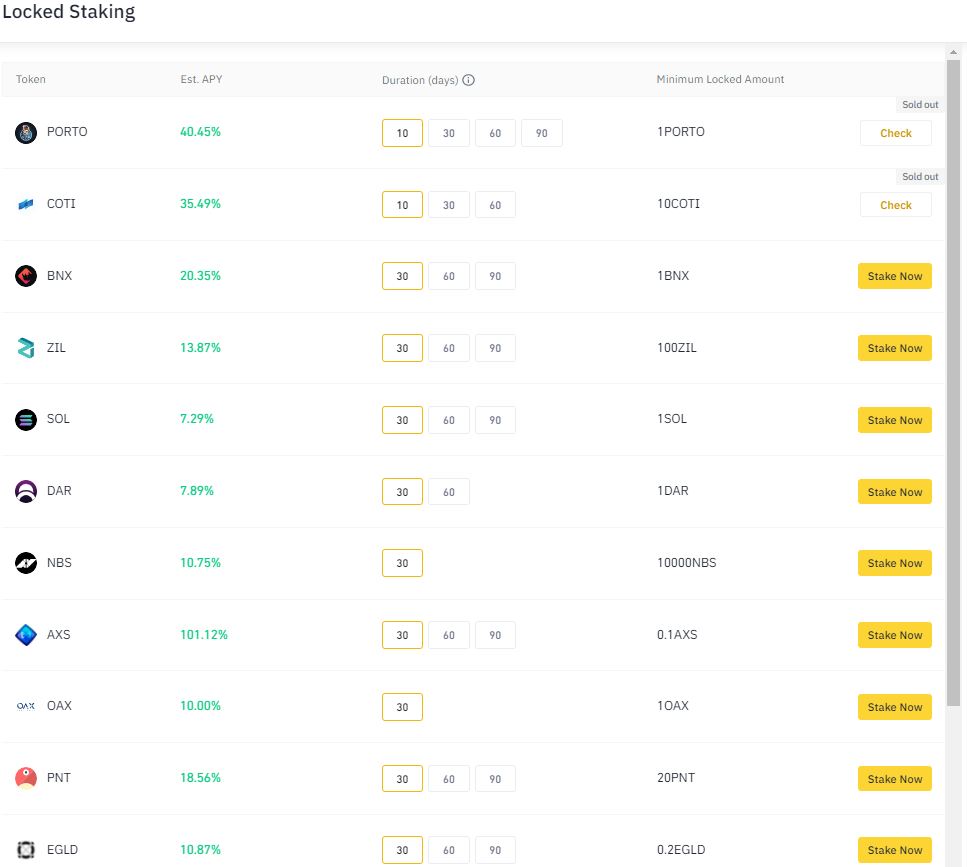Click the 100ZIL minimum amount
967x867 pixels.
click(x=677, y=348)
